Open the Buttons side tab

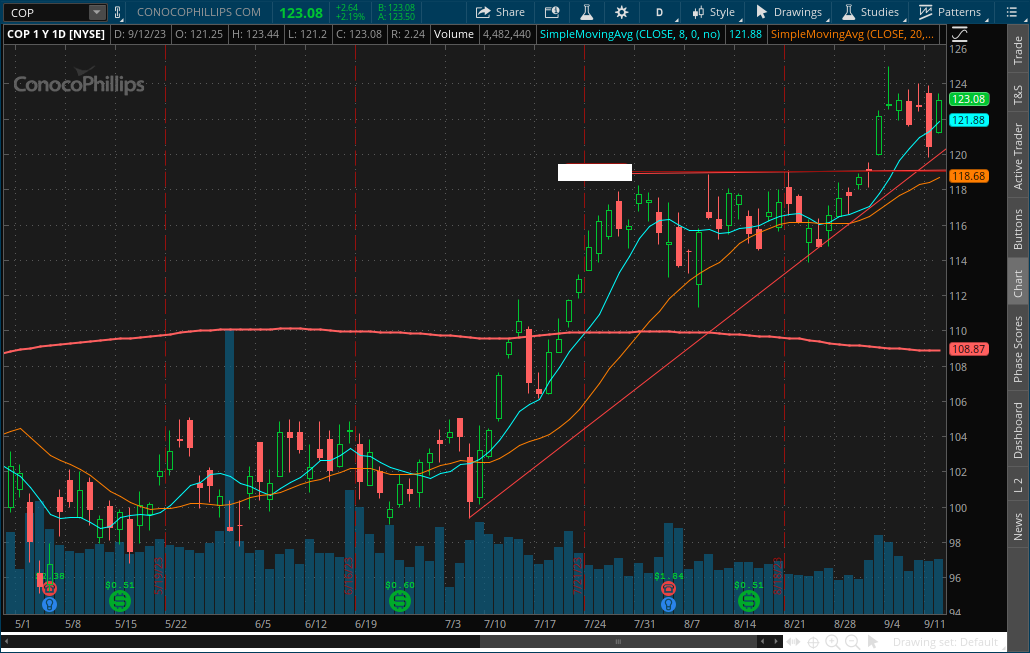(x=1018, y=229)
